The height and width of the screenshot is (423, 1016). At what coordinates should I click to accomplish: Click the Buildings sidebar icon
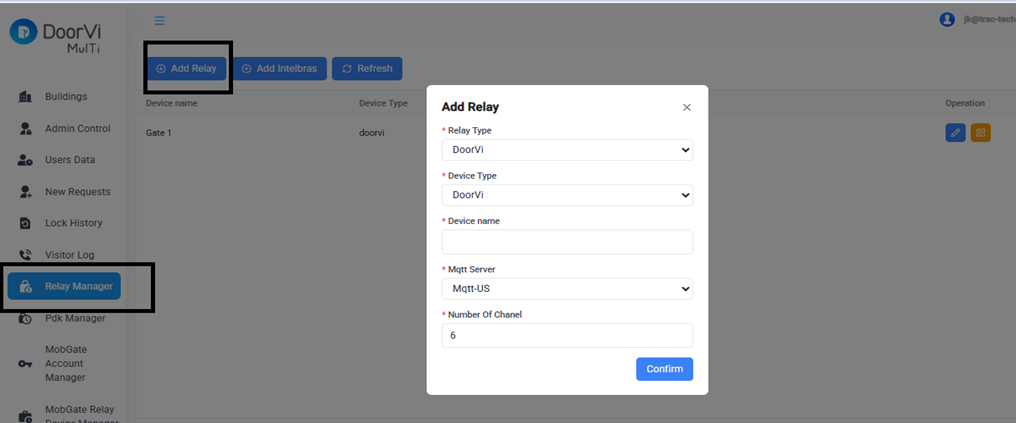tap(25, 97)
